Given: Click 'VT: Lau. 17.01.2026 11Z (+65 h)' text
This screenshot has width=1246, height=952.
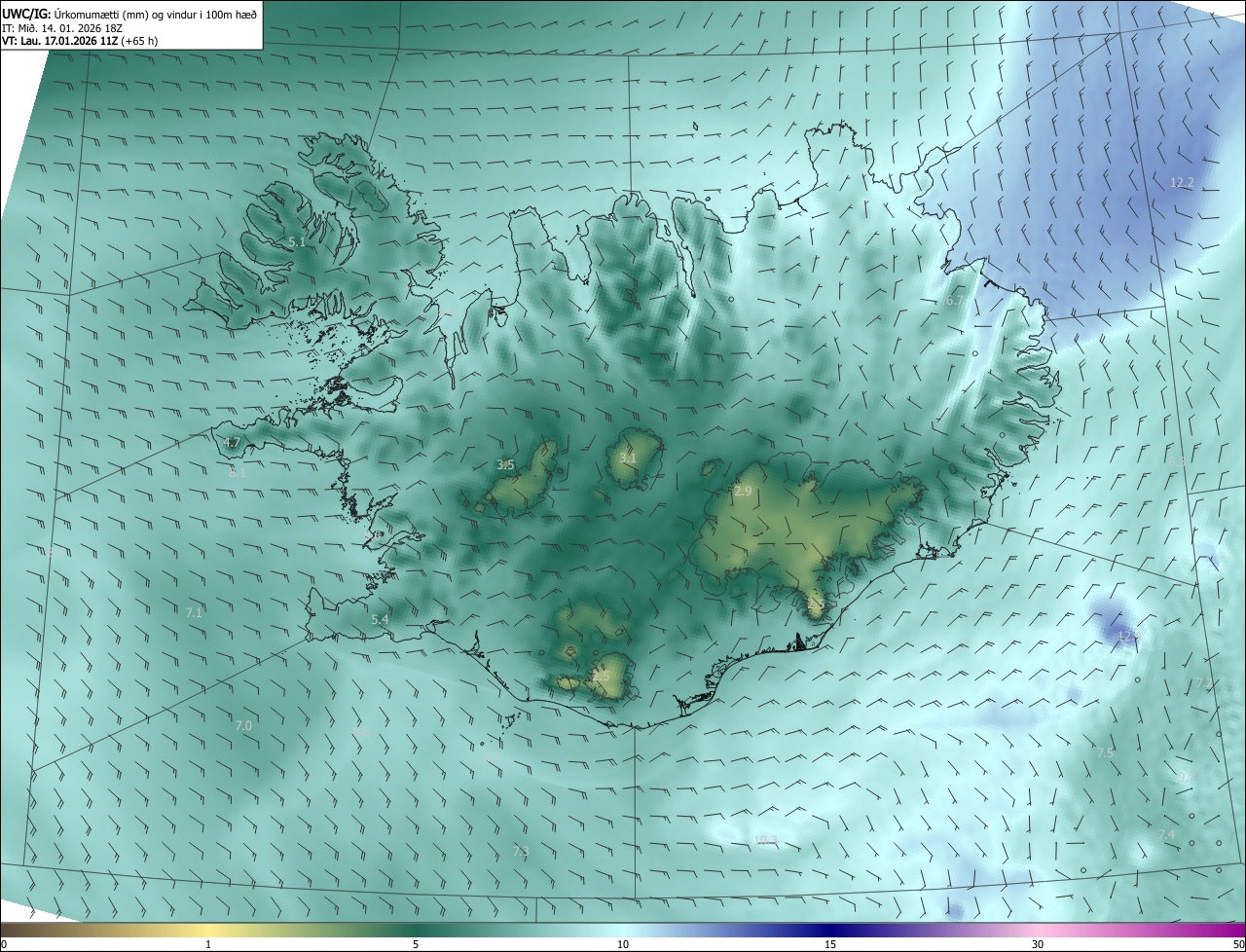Looking at the screenshot, I should pos(80,41).
